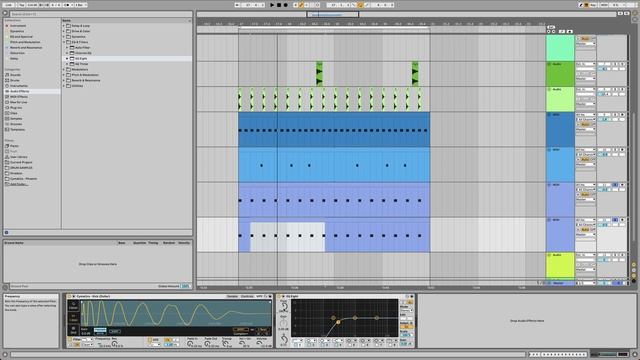Click the Link button in control bar
This screenshot has width=640, height=360.
[8, 5]
